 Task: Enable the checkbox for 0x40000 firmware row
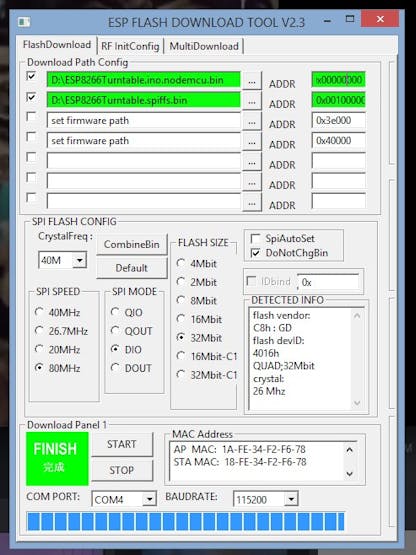[x=32, y=137]
